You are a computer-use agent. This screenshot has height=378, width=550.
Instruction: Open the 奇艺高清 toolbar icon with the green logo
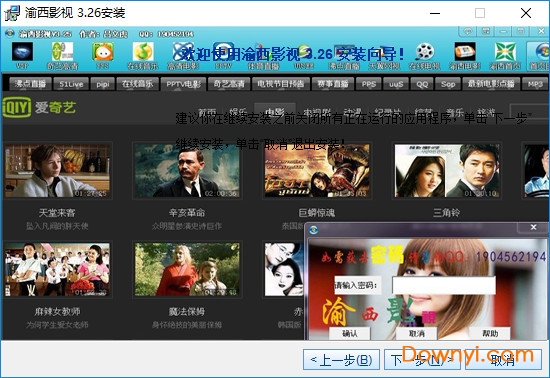tap(62, 55)
